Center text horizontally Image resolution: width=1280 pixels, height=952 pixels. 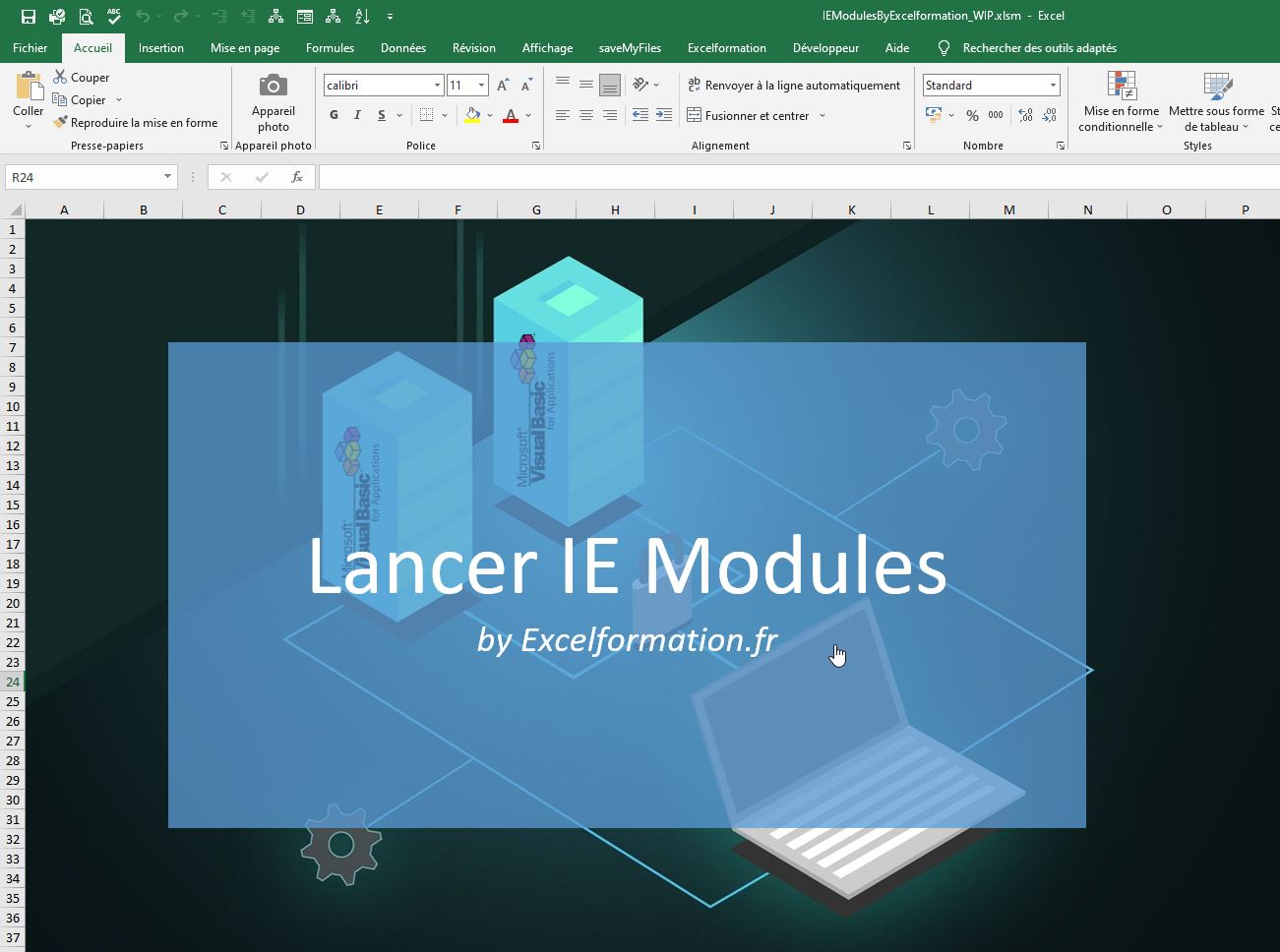586,115
